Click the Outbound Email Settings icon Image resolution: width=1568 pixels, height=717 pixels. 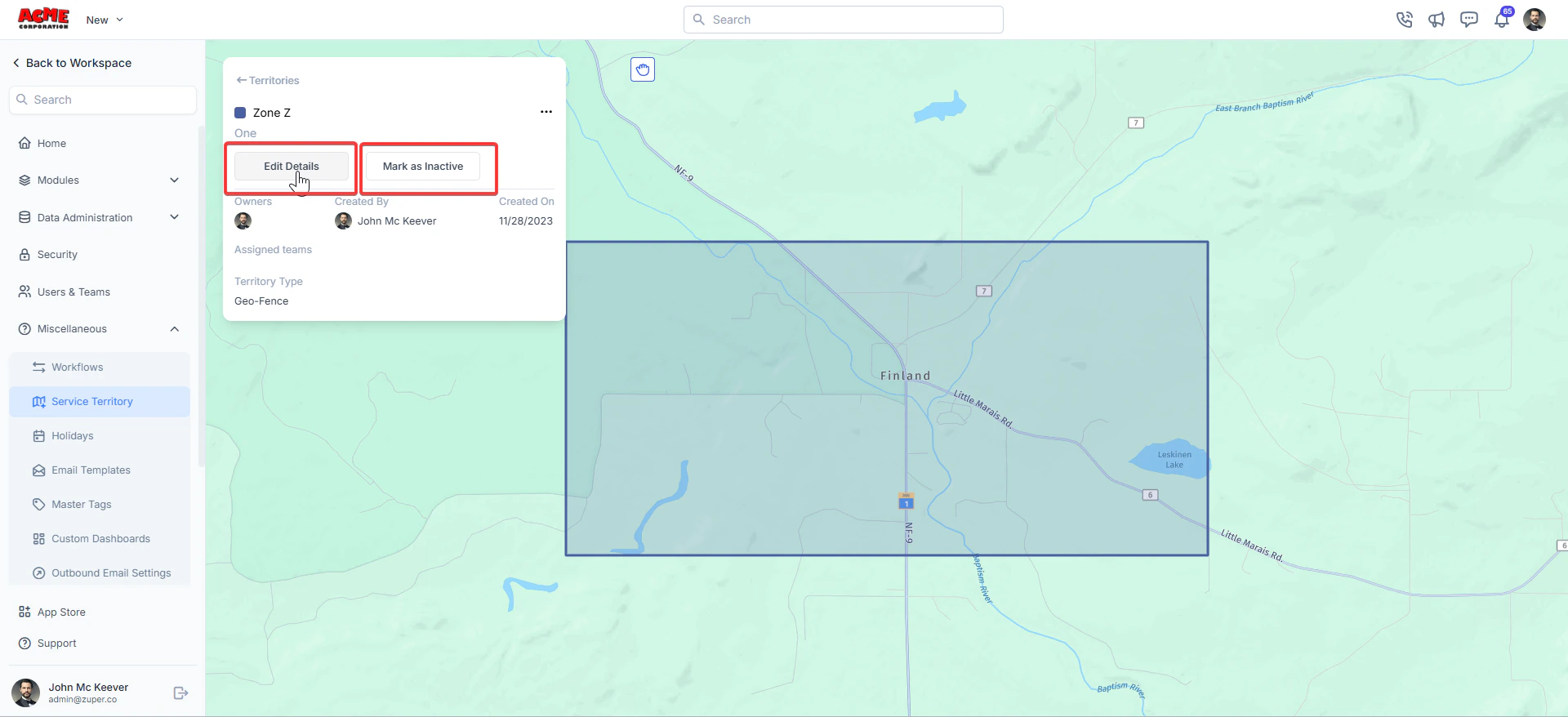tap(39, 573)
